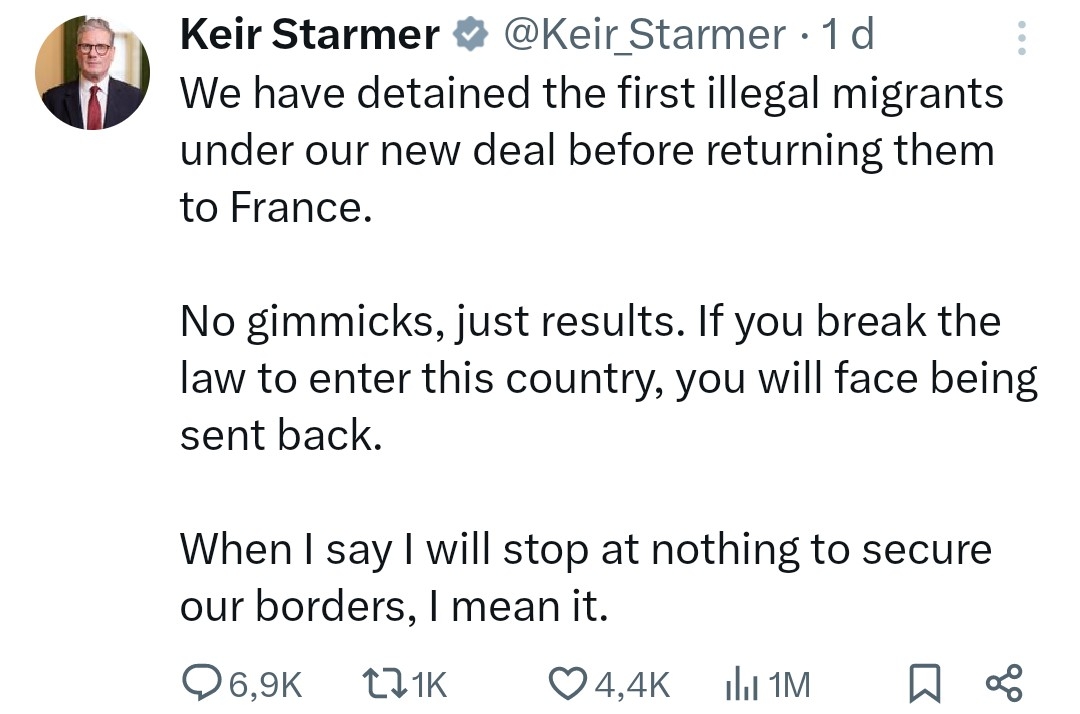
Task: Click the 'We have detained' opening sentence
Action: coord(590,94)
